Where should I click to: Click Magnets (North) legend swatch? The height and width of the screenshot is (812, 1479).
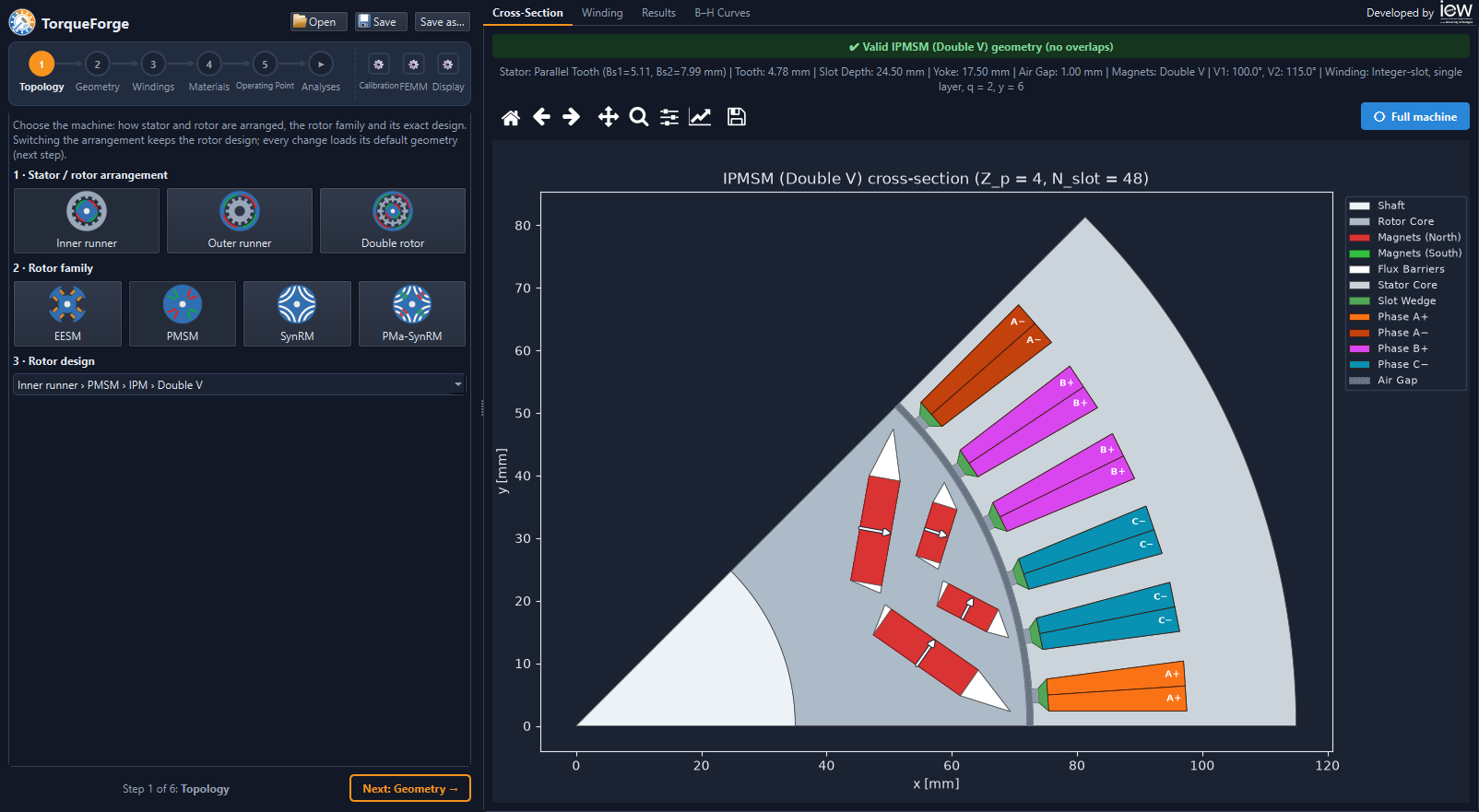pos(1359,238)
